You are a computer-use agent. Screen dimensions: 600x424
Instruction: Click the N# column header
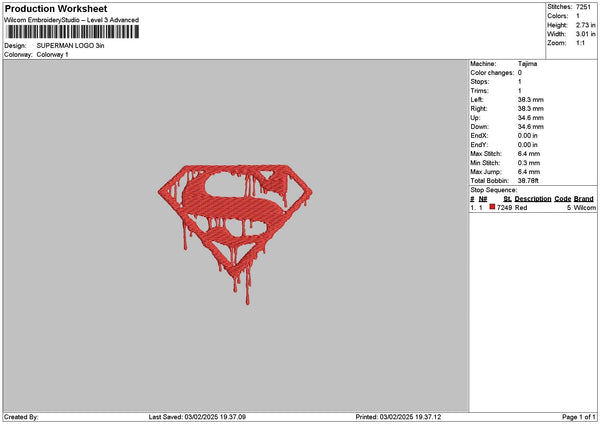(x=483, y=199)
